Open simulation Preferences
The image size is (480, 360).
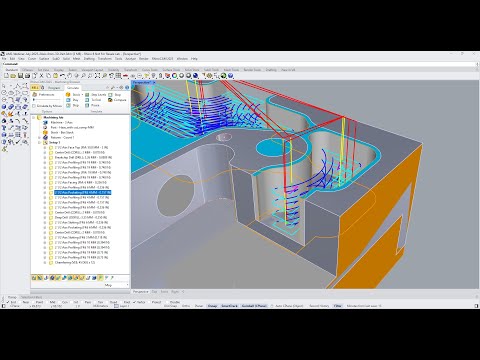coord(43,95)
